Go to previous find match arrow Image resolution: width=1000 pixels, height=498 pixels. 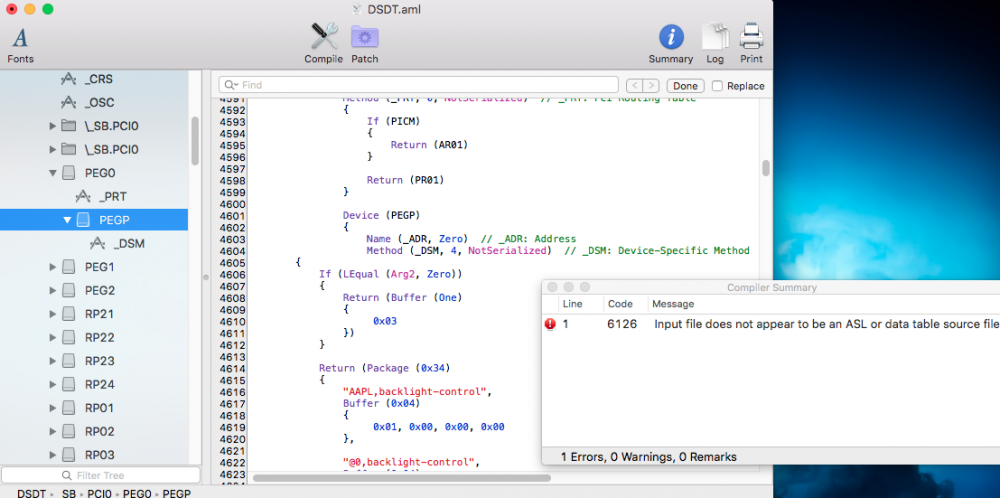(x=635, y=85)
